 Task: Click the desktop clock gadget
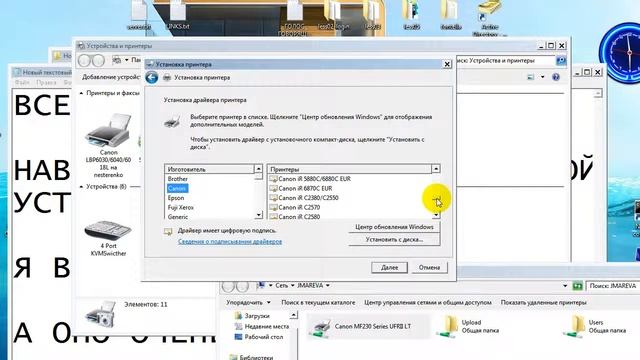(621, 52)
